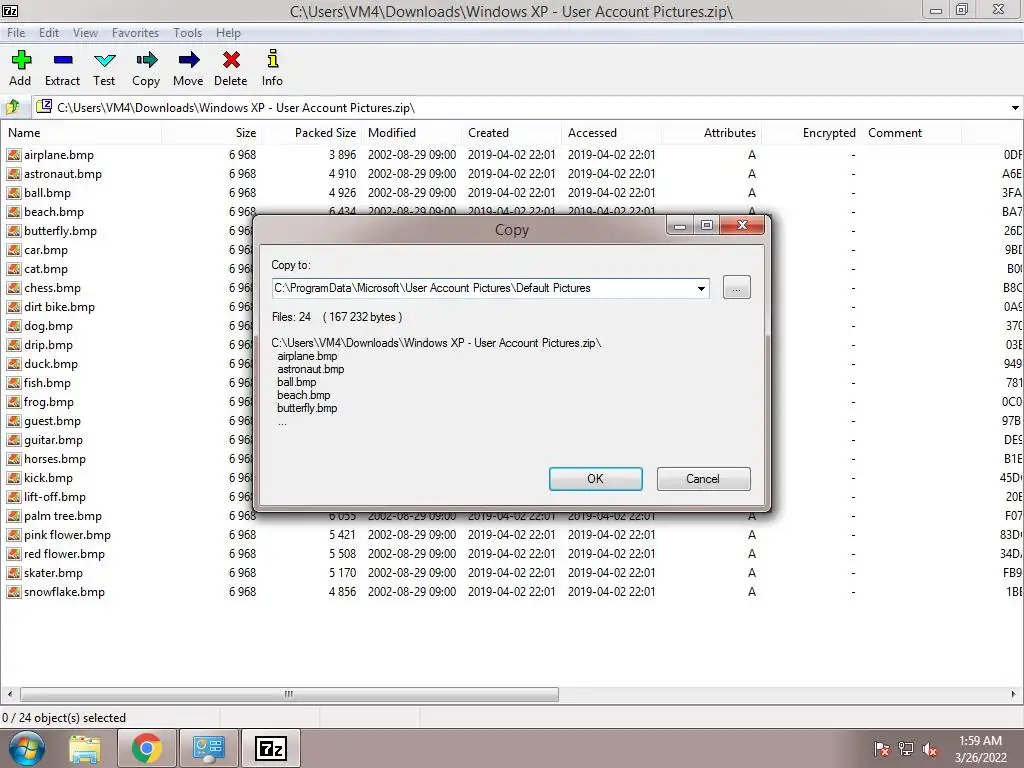Click the muted volume tray icon
The width and height of the screenshot is (1024, 768).
929,749
